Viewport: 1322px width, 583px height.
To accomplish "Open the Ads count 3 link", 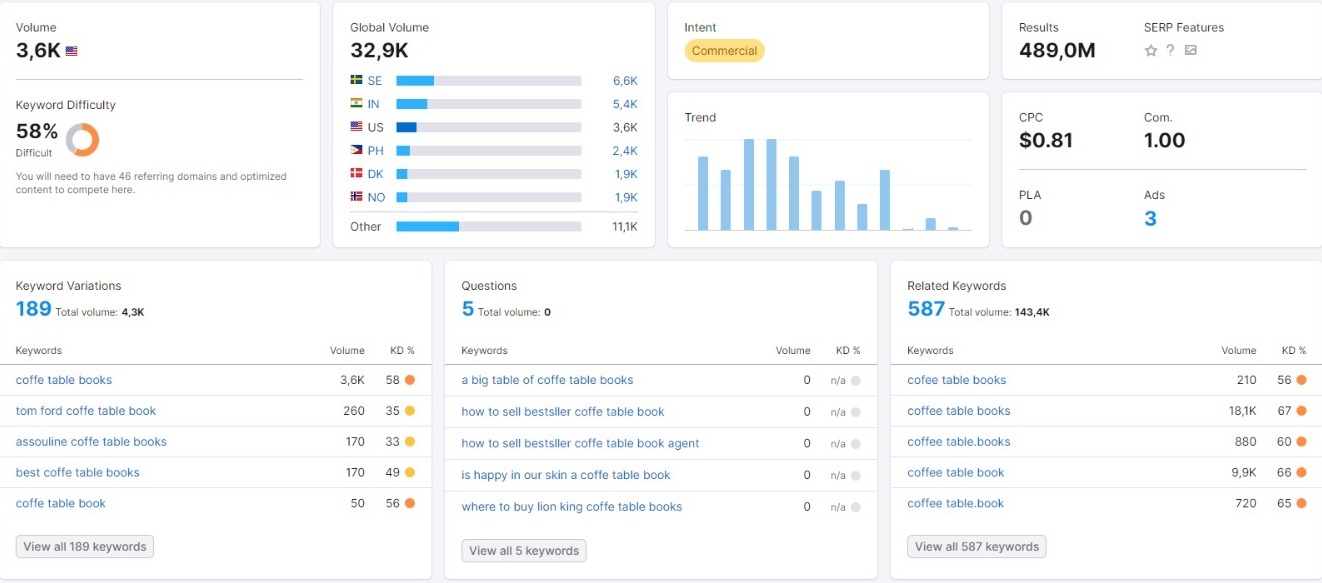I will click(x=1150, y=218).
